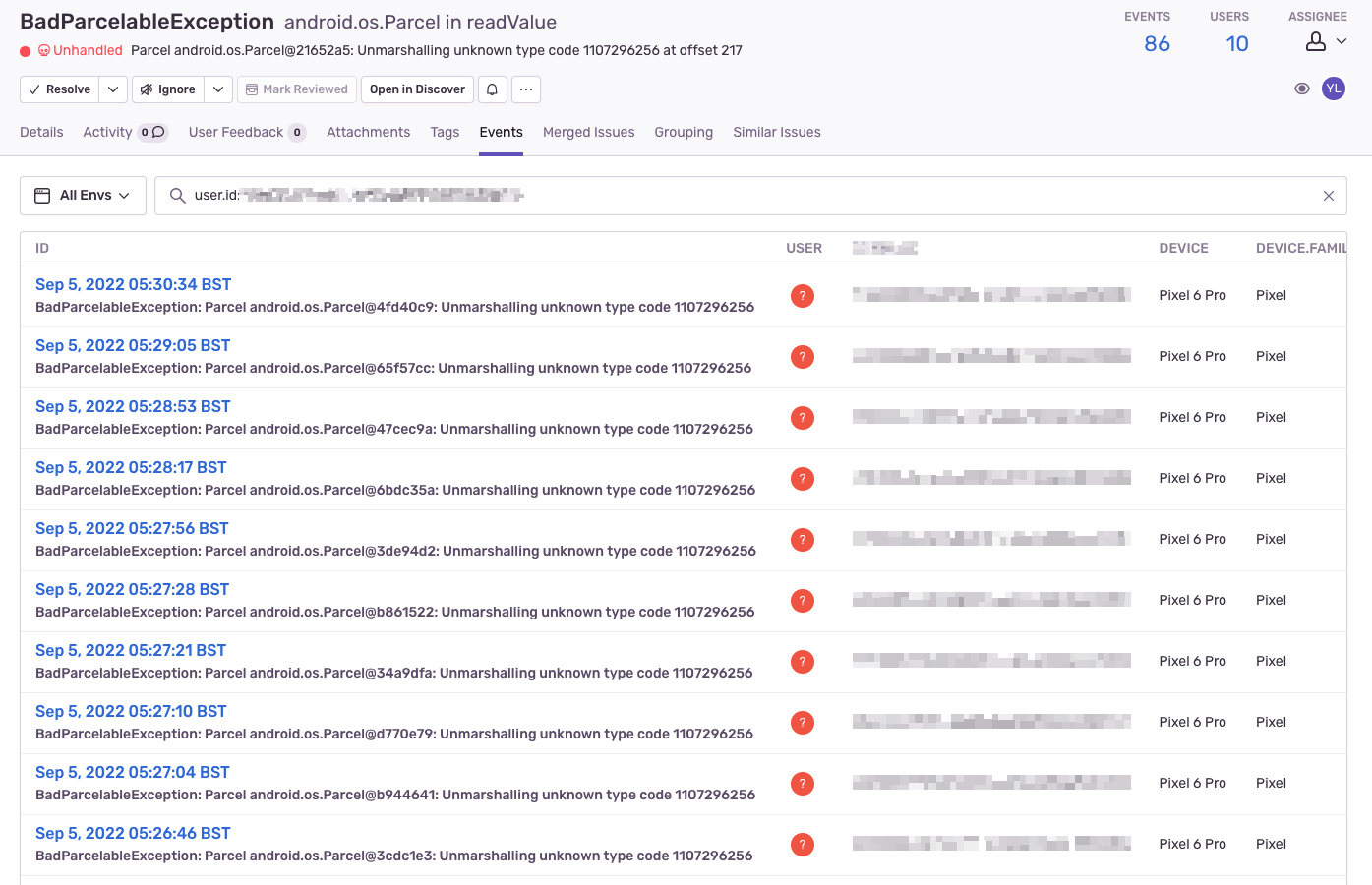
Task: Click the red Unhandled indicator dot
Action: click(25, 49)
